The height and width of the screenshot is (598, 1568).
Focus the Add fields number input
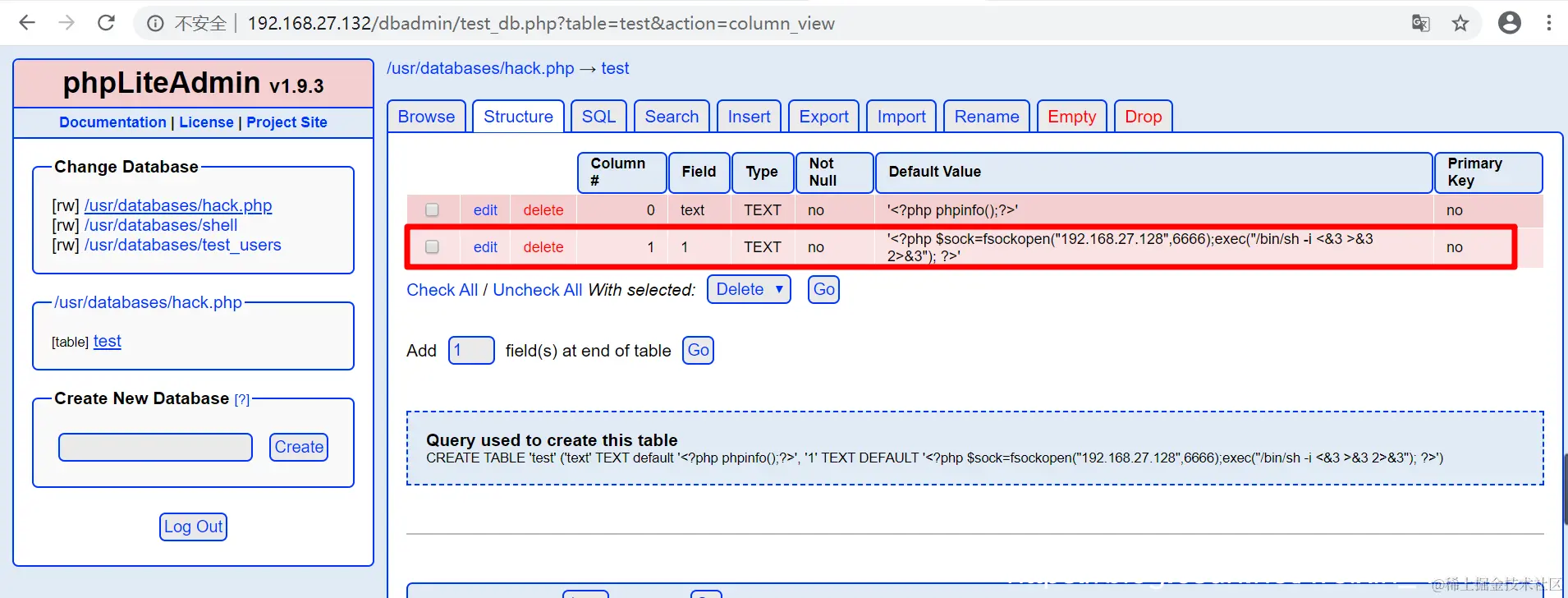[471, 350]
